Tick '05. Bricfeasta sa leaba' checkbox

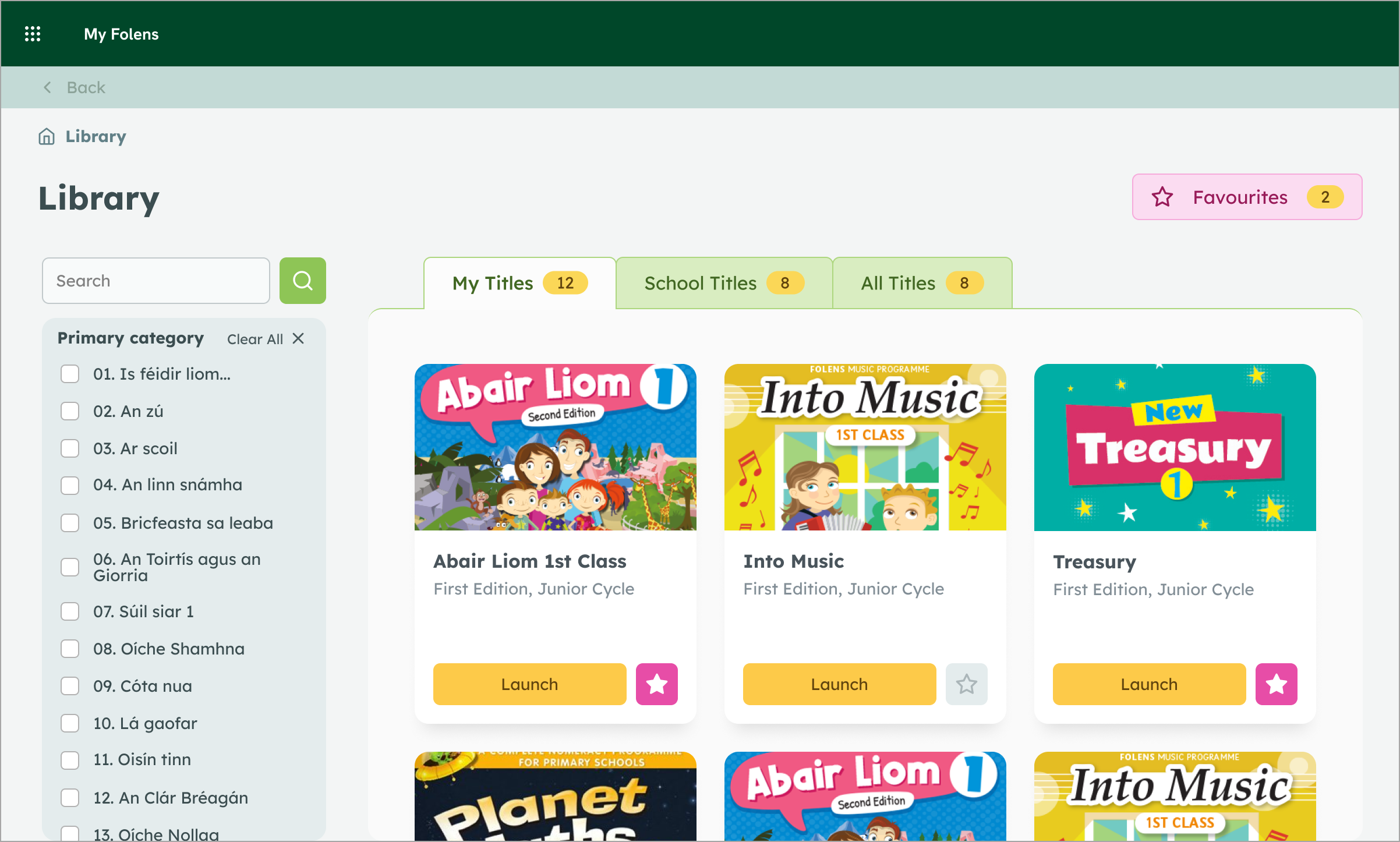70,523
